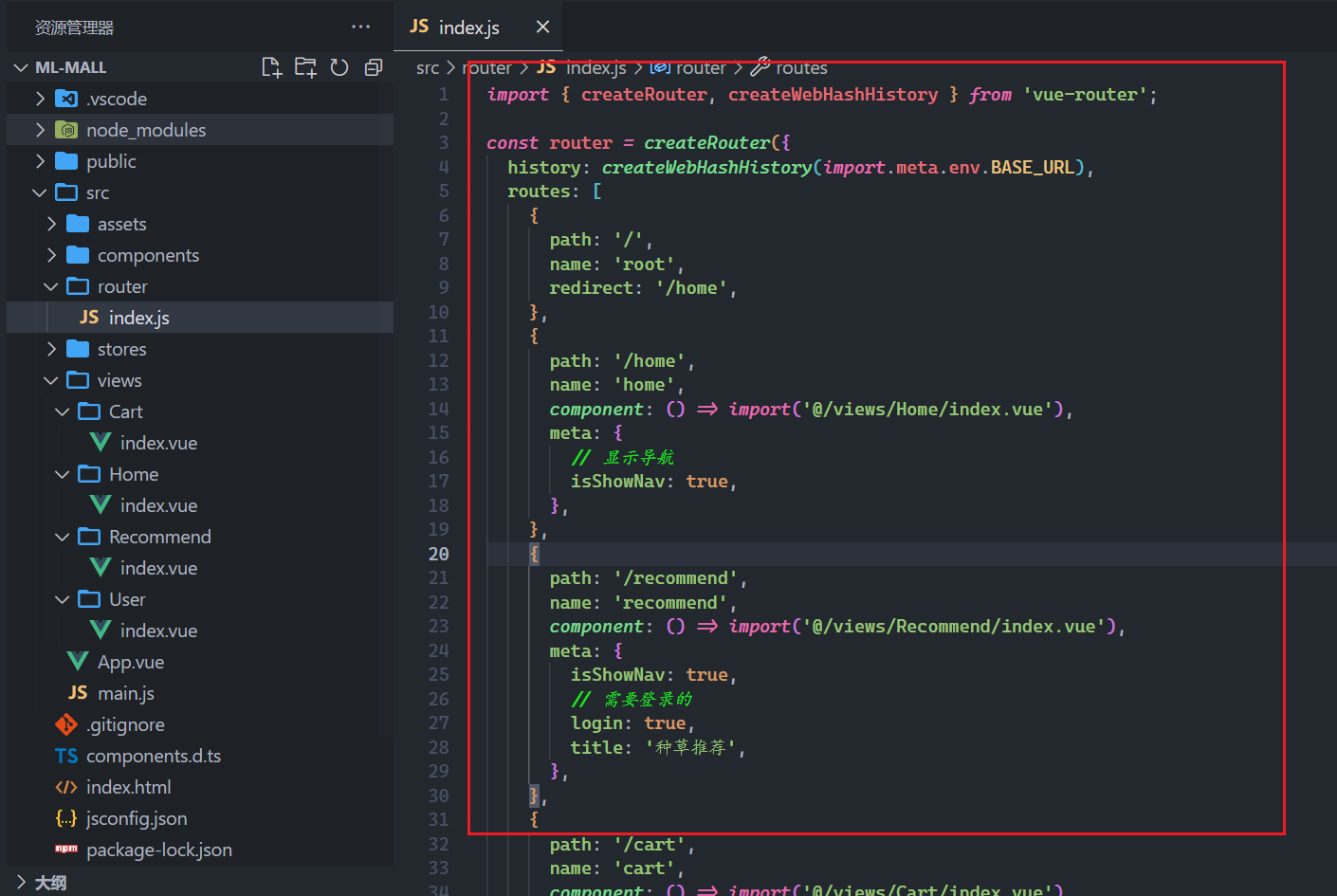
Task: Collapse the Recommend folder chevron
Action: pos(63,537)
